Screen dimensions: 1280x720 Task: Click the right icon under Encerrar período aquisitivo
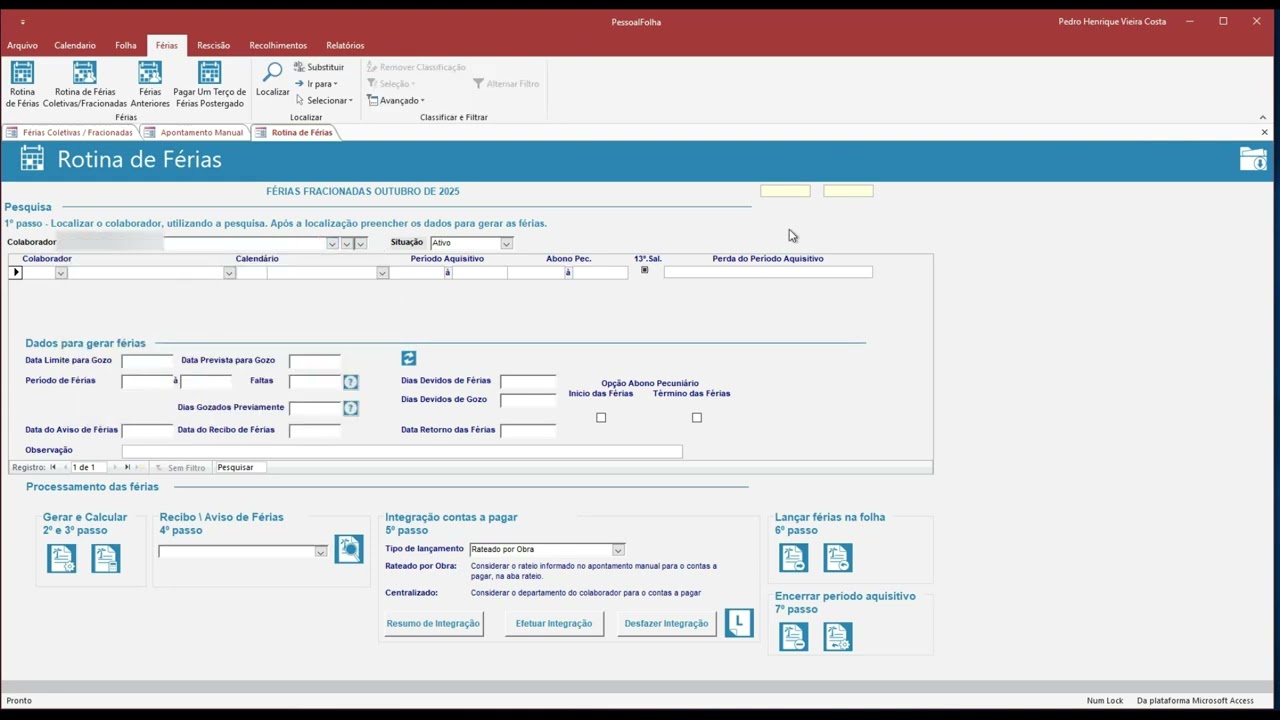tap(838, 637)
